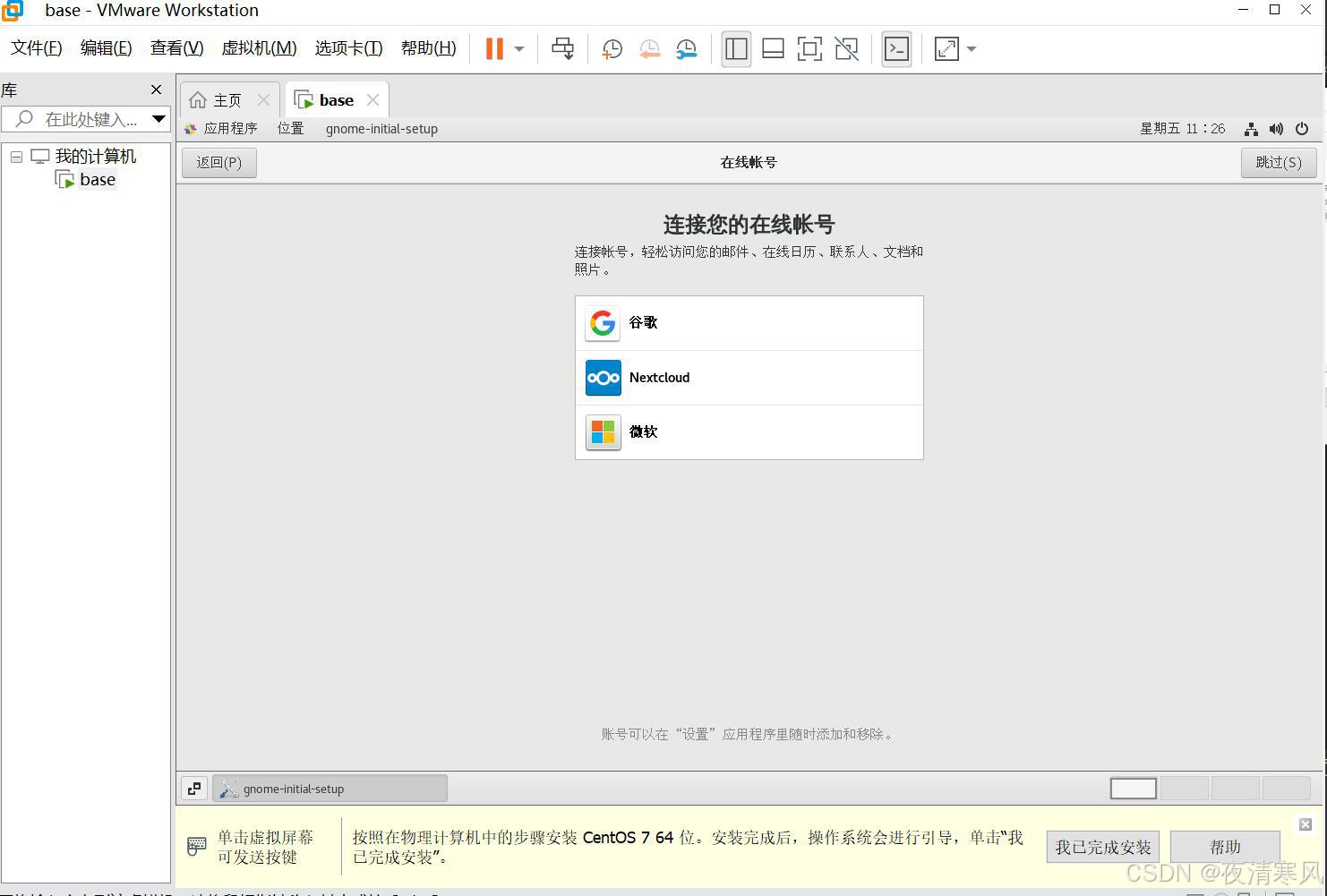This screenshot has width=1327, height=896.
Task: Click the VMware Workstation title icon
Action: coord(13,11)
